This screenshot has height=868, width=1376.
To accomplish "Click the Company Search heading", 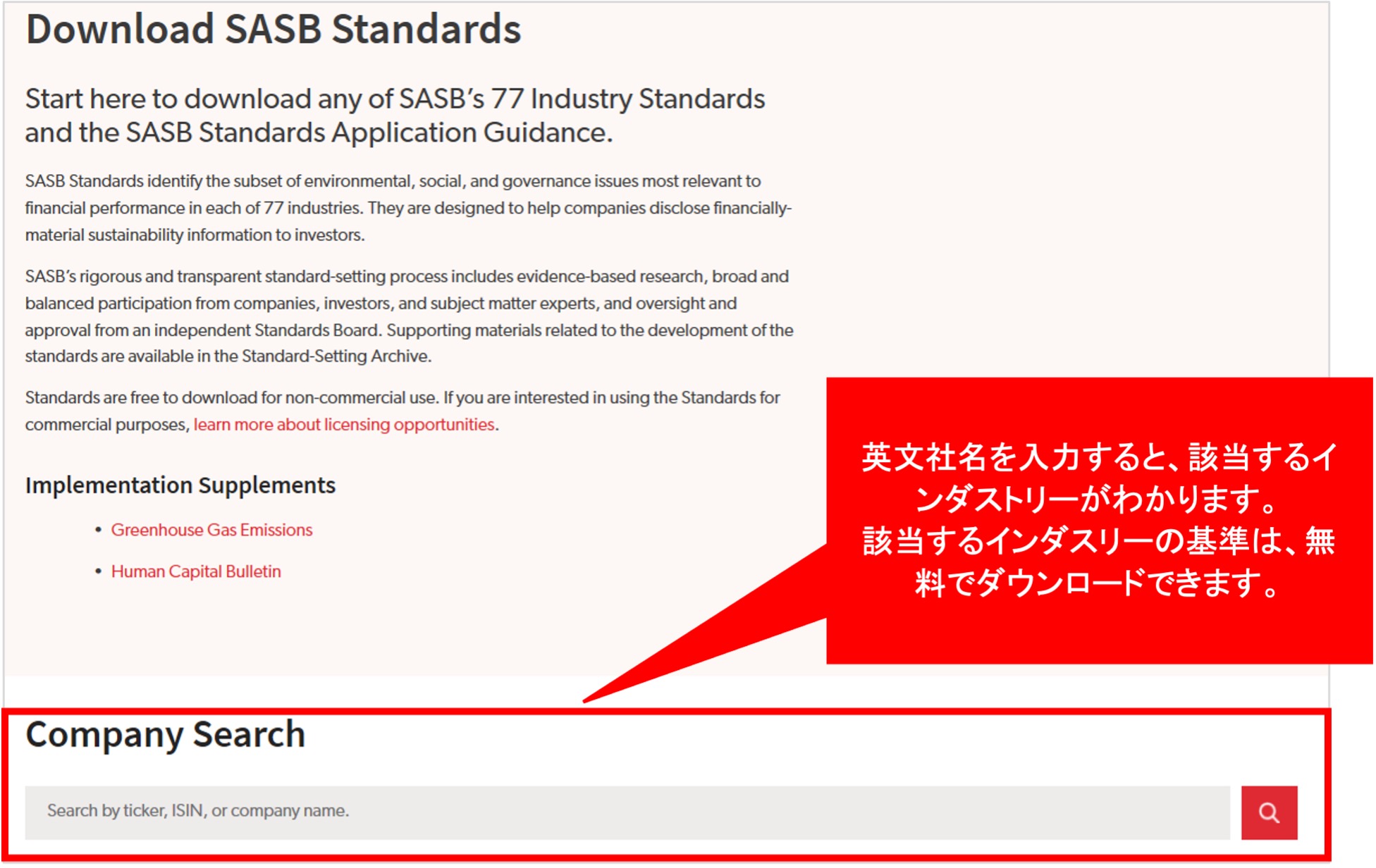I will [x=166, y=735].
